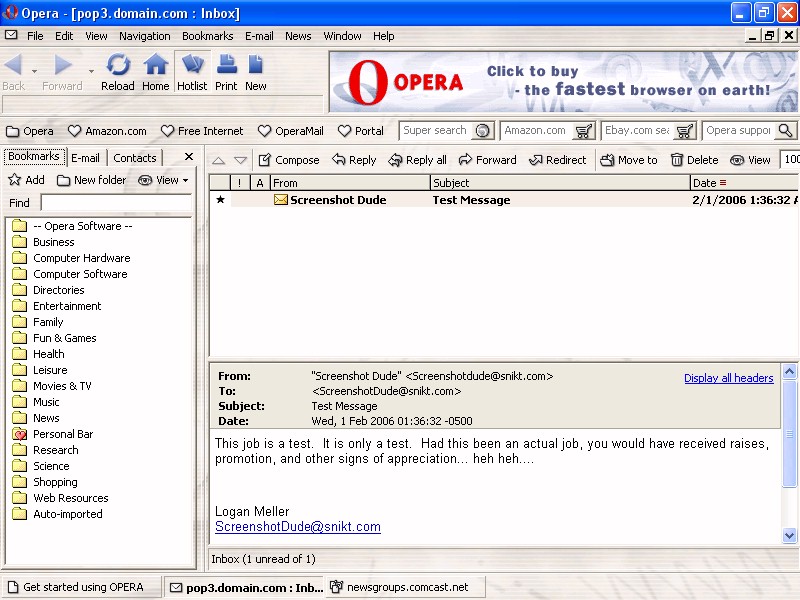Go to previous message with up arrow
The width and height of the screenshot is (800, 600).
click(218, 161)
